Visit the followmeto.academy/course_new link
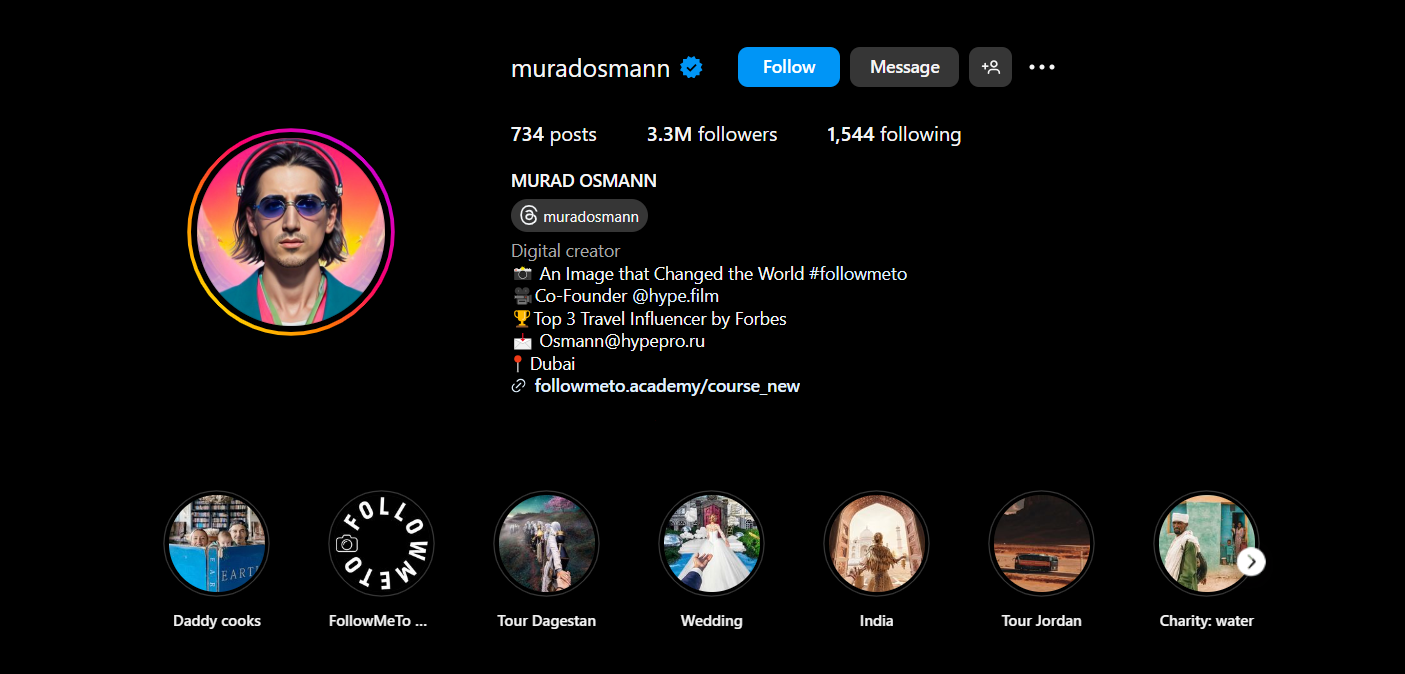 tap(667, 386)
